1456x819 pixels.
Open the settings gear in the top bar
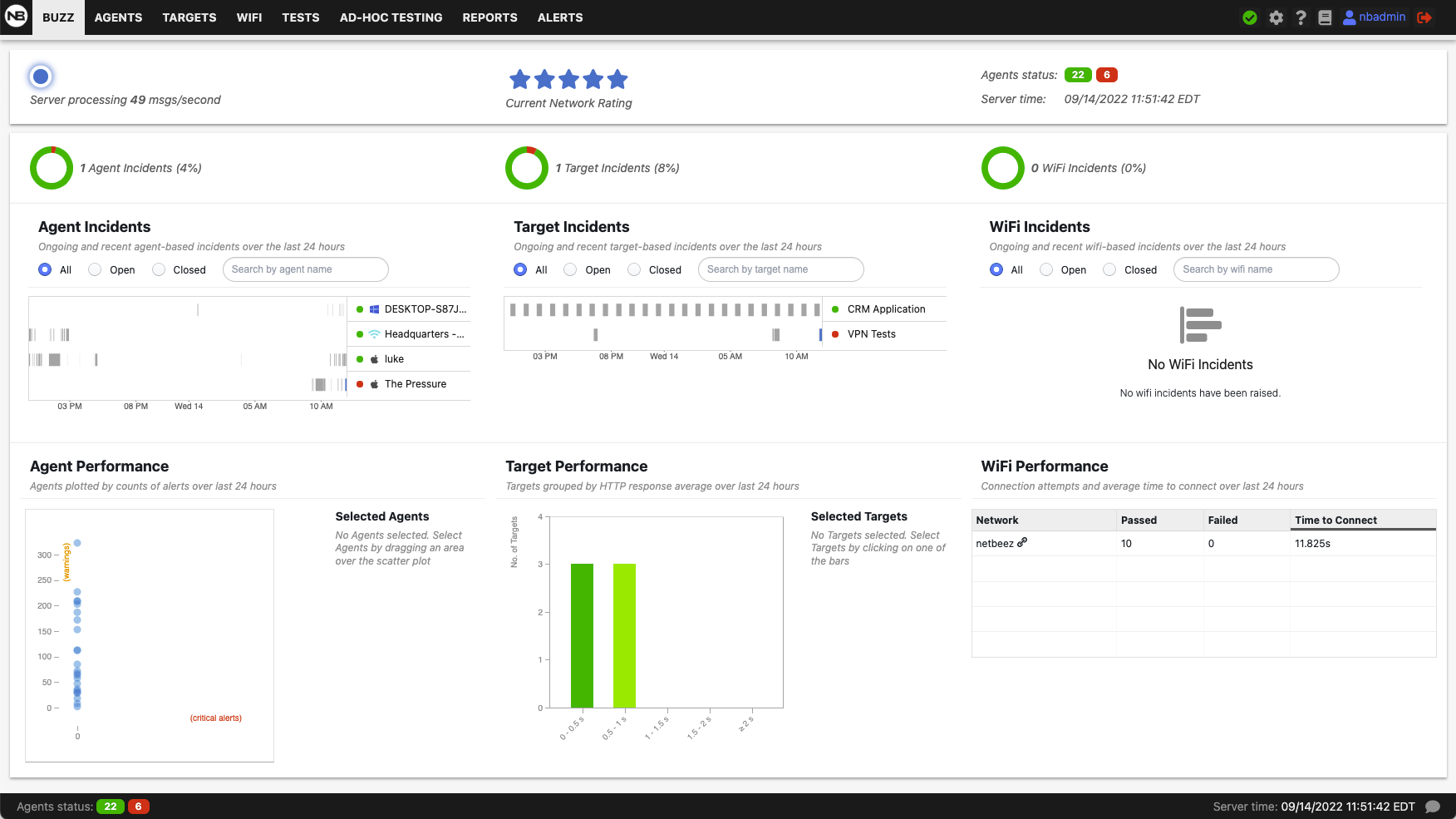coord(1276,17)
